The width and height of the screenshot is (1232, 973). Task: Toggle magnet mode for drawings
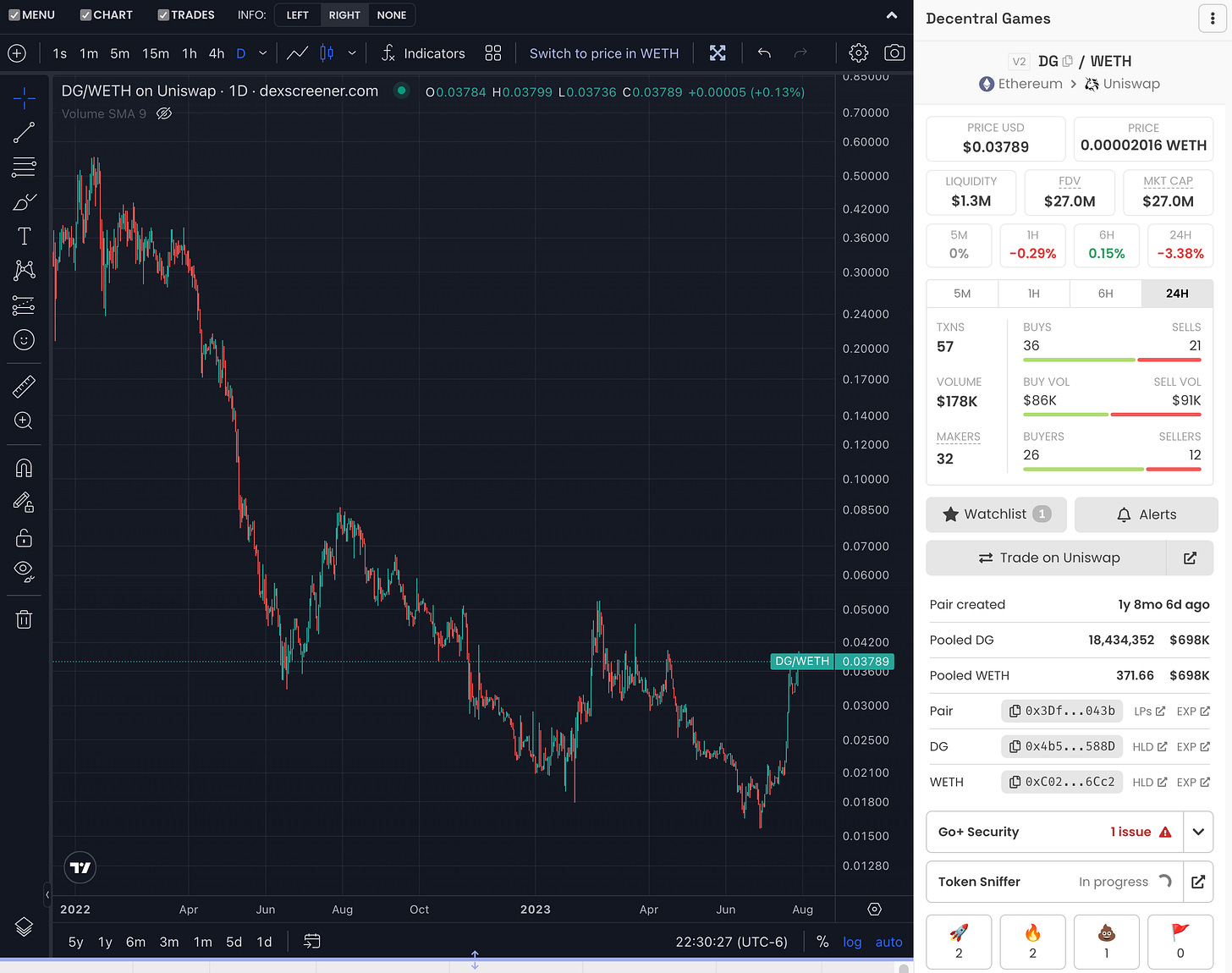pos(24,468)
